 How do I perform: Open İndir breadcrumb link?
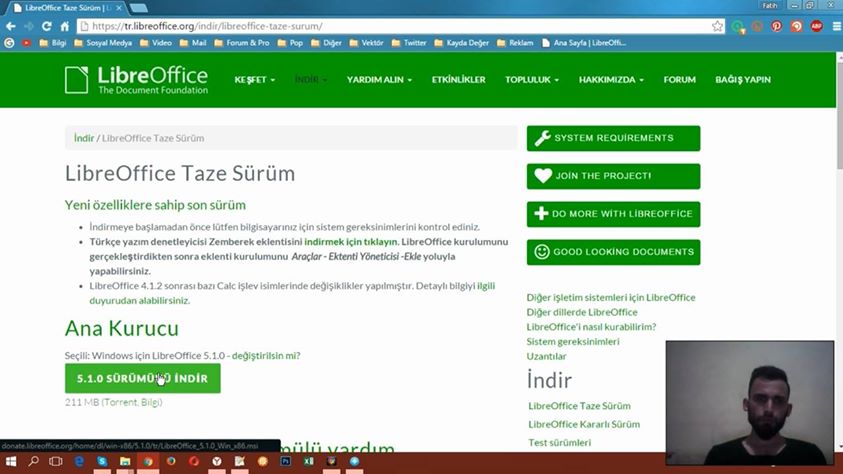(x=84, y=138)
